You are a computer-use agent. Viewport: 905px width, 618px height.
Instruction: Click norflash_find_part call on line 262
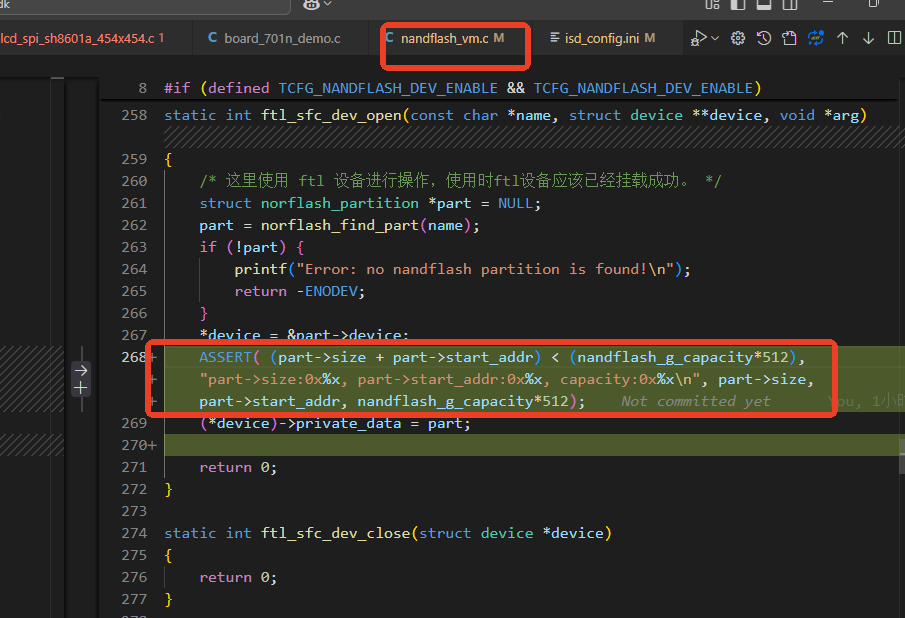(x=339, y=226)
